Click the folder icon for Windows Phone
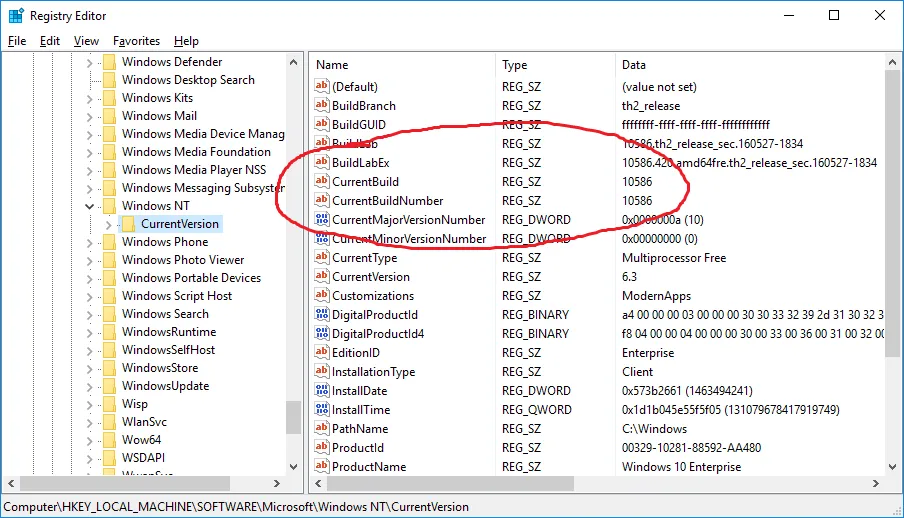904x518 pixels. point(109,242)
